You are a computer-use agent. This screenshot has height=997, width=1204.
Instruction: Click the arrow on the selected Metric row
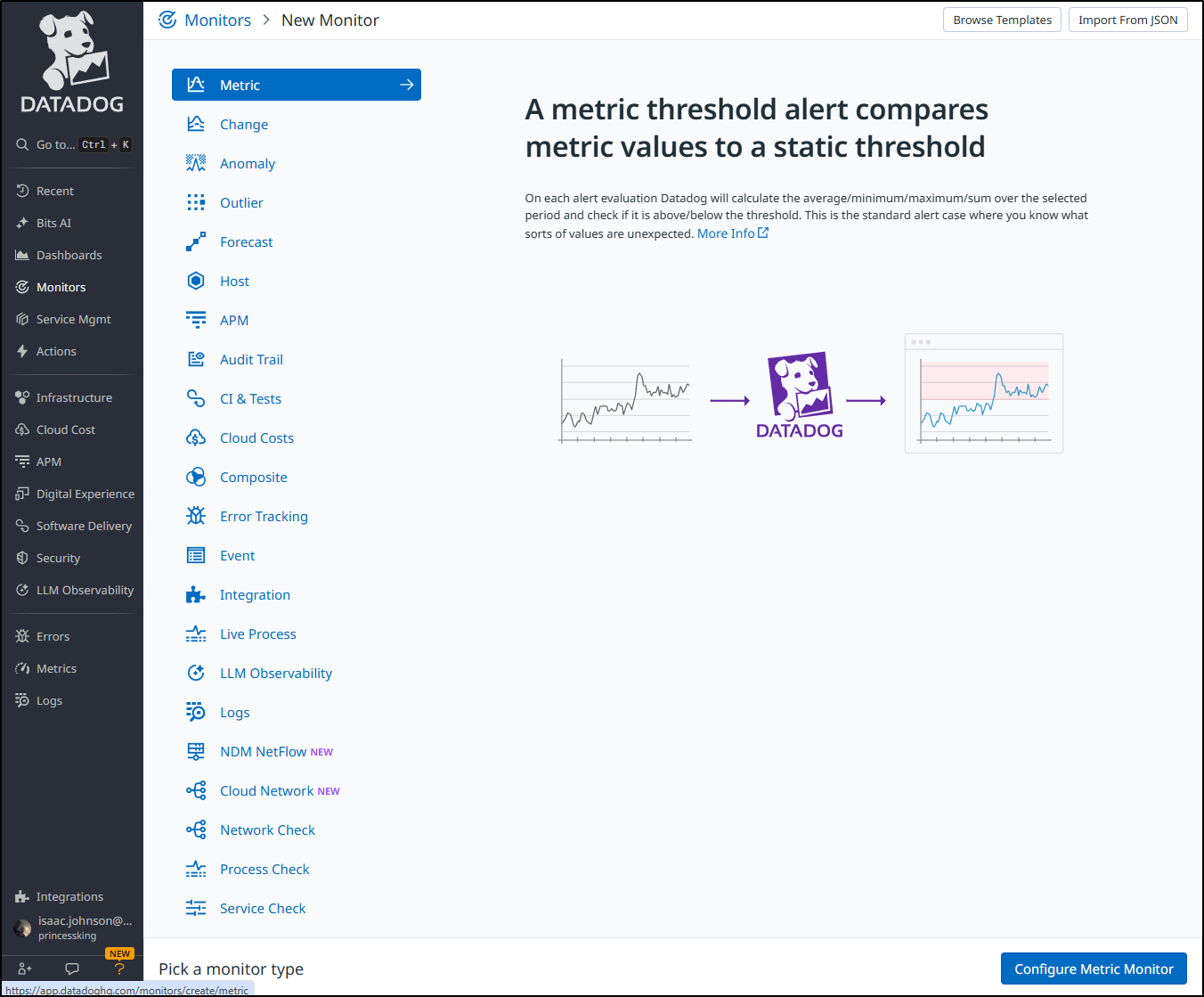[407, 85]
